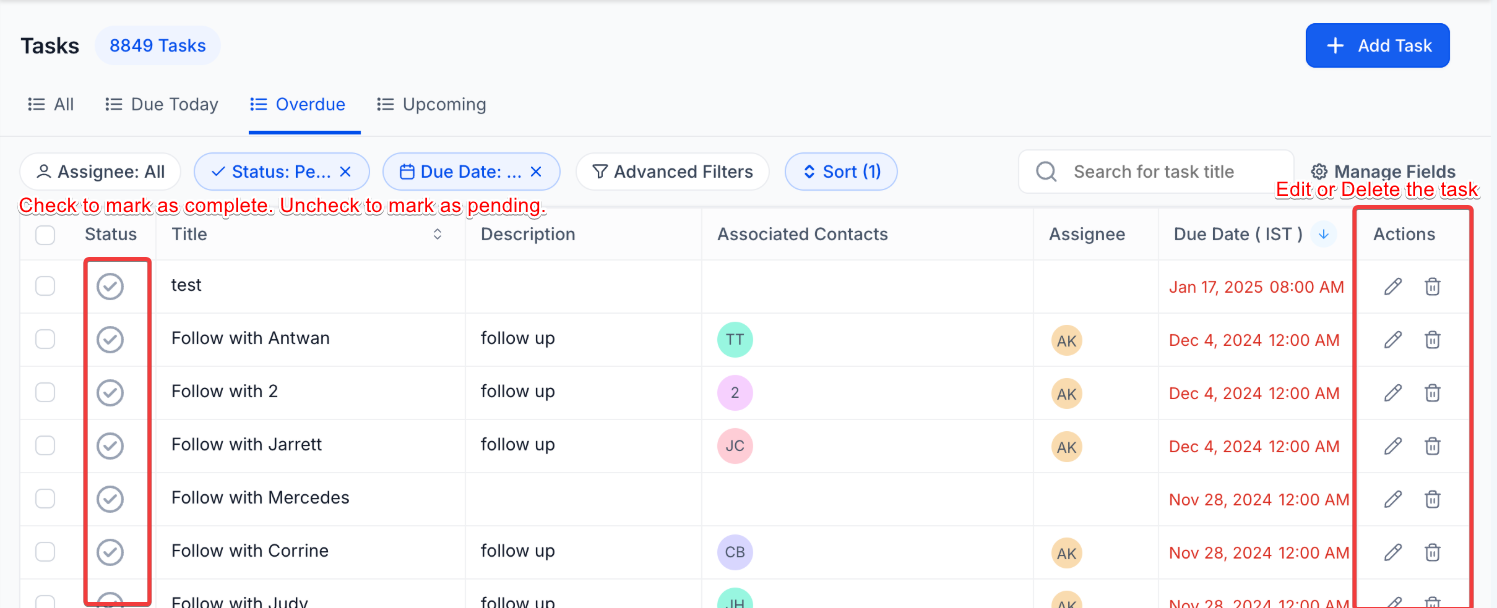Clear the Due Date filter with its X
The image size is (1497, 608).
coord(536,172)
